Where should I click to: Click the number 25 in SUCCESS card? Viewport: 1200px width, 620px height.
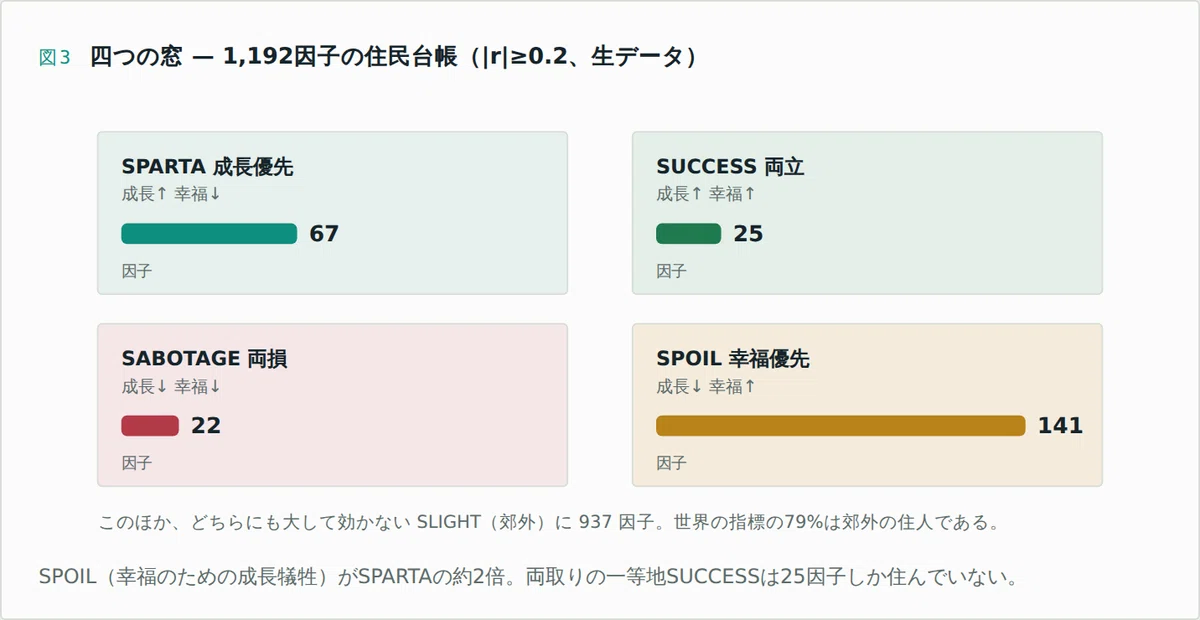(x=748, y=234)
